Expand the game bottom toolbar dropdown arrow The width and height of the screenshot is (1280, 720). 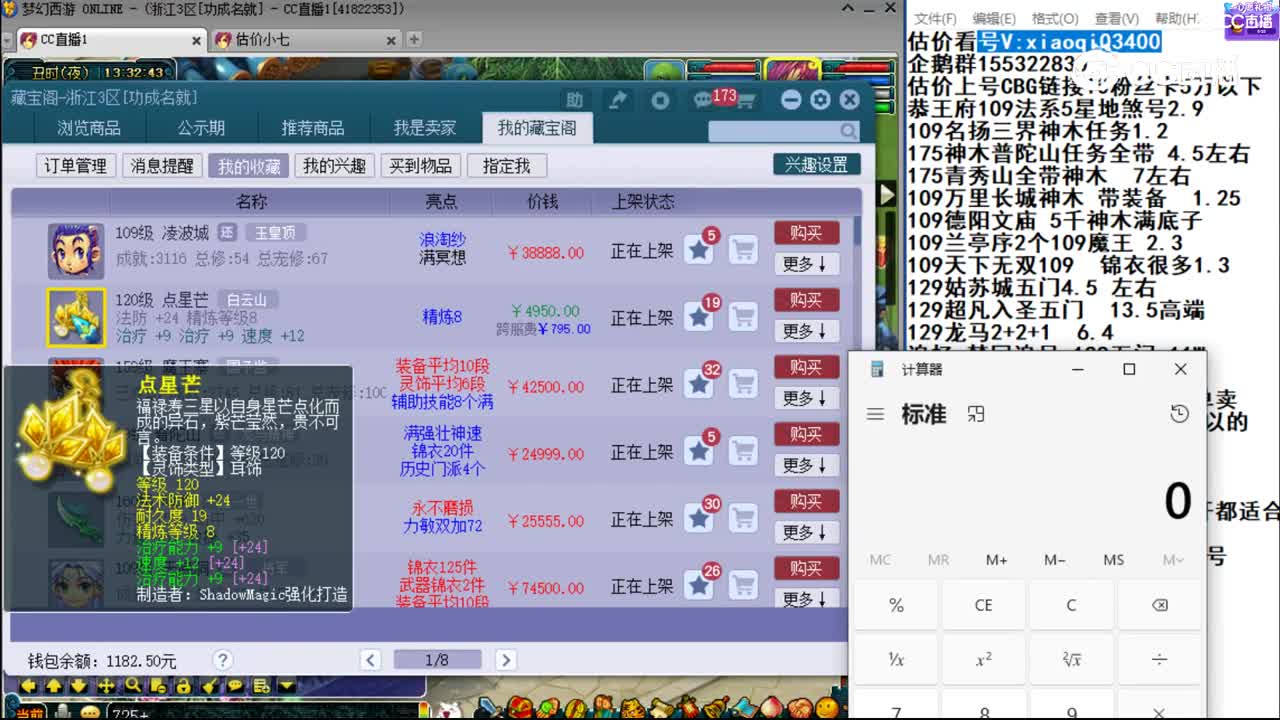pos(287,686)
